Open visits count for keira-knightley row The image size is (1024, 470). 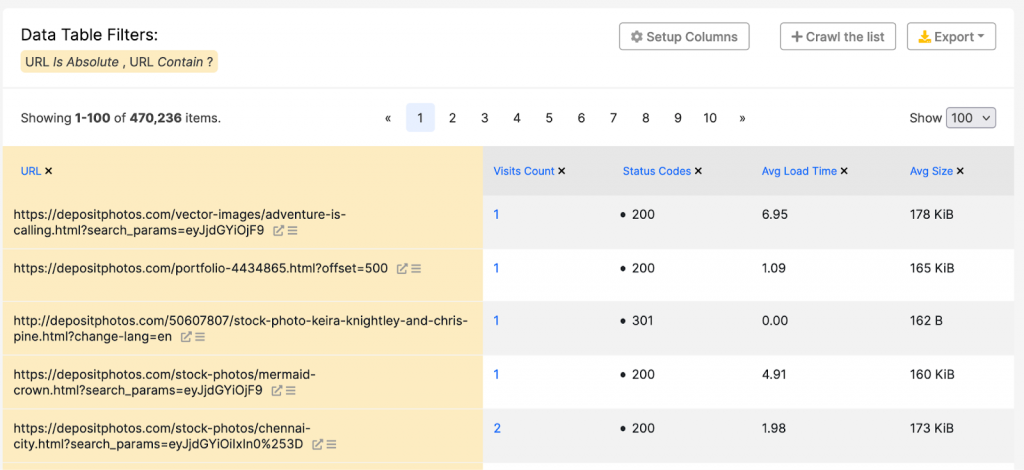[496, 321]
